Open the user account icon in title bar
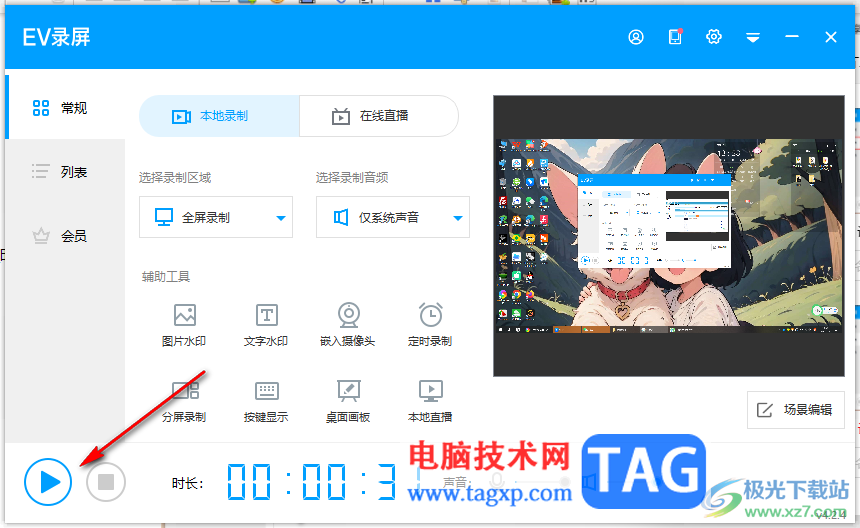 [636, 37]
